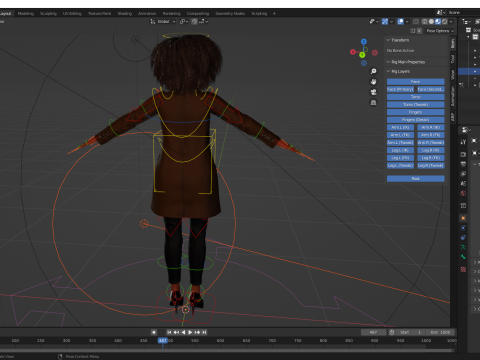Click the timeline horizontal scrollbar

tap(227, 350)
